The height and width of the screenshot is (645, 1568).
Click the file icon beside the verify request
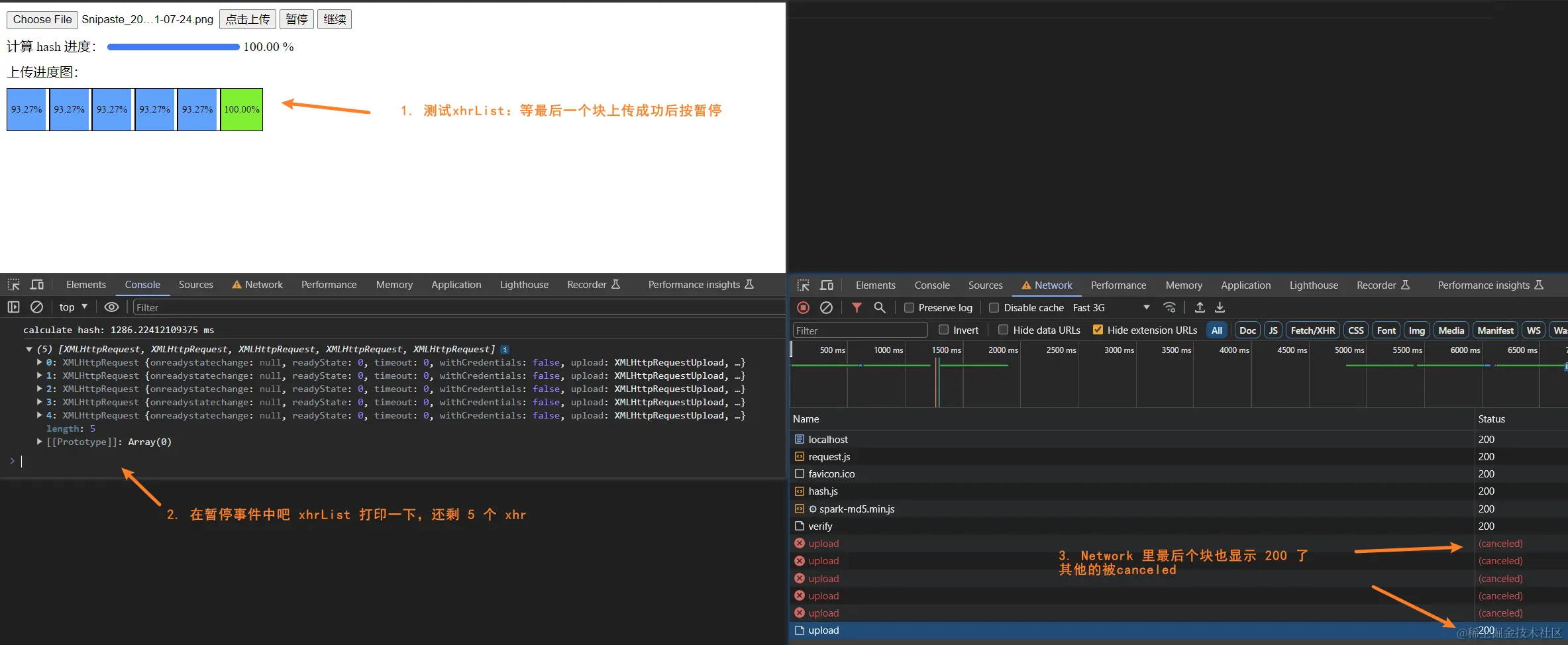click(x=800, y=526)
